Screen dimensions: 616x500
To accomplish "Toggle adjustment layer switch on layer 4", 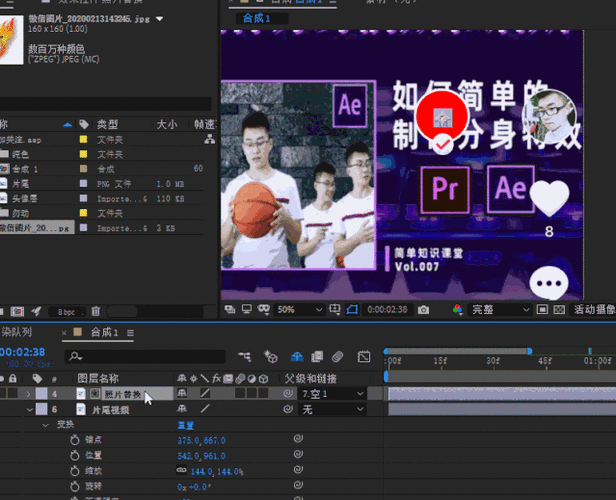I will pos(252,393).
